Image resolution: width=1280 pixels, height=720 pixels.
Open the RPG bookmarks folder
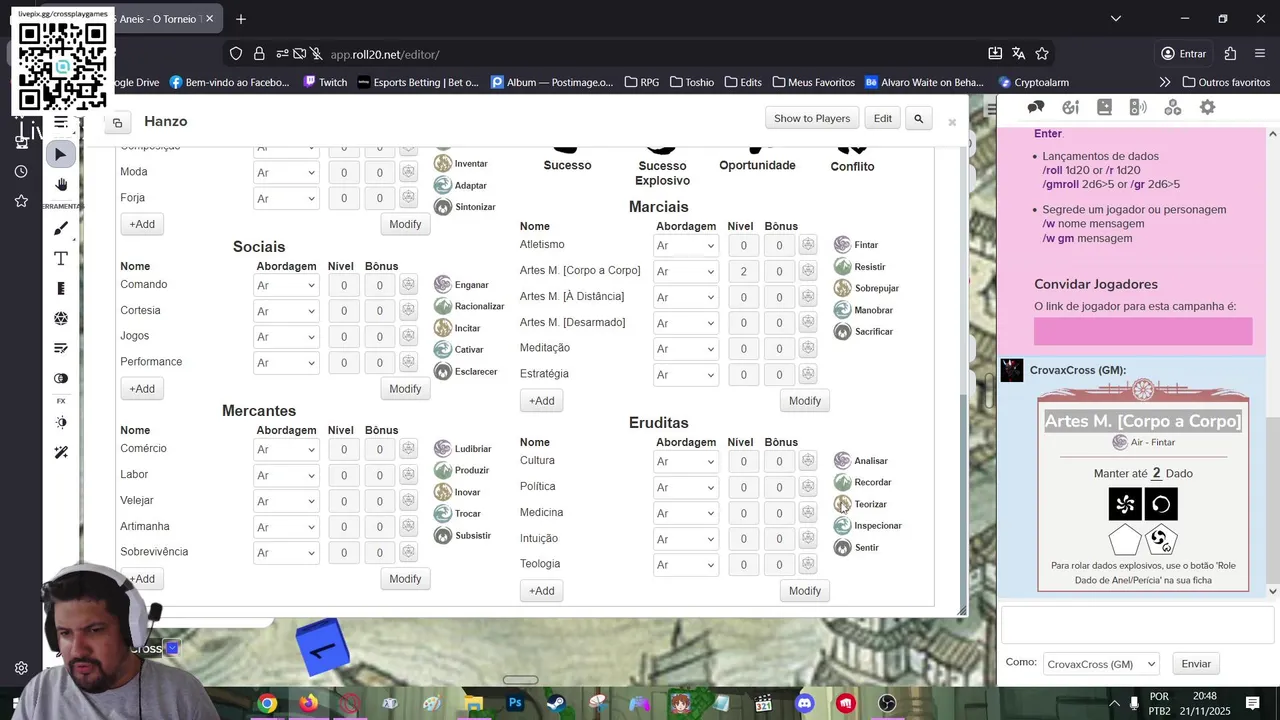641,82
